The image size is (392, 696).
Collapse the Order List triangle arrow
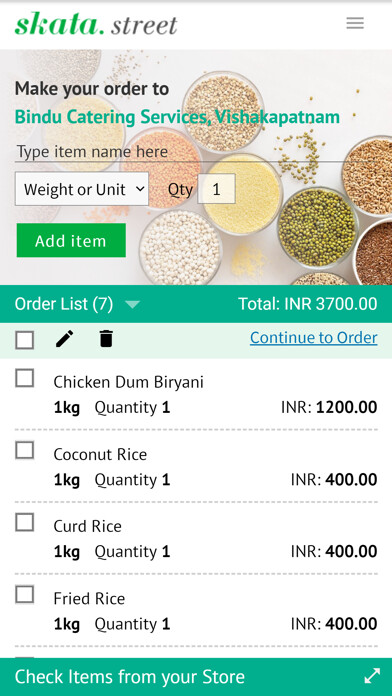[x=132, y=304]
